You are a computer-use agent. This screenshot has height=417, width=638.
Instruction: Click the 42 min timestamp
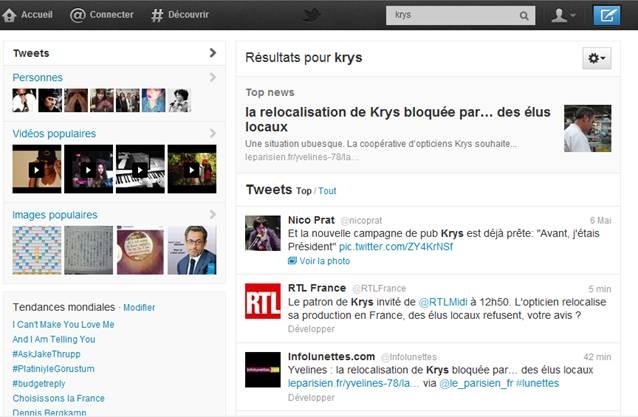click(x=597, y=357)
